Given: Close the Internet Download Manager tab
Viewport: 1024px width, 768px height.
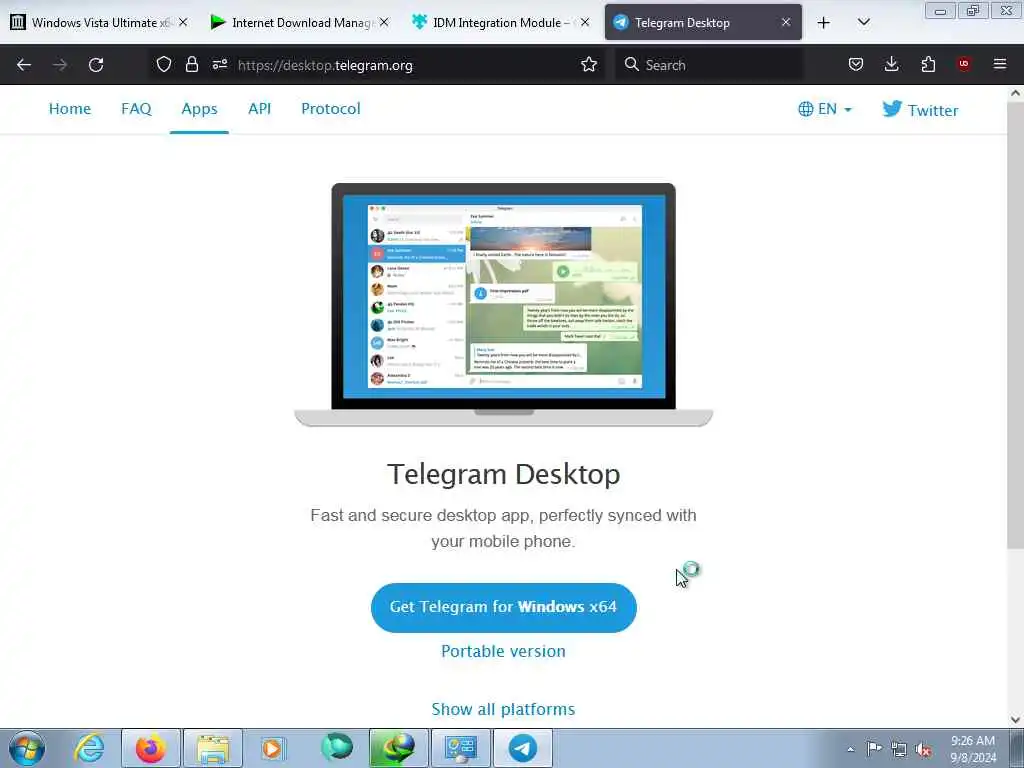Looking at the screenshot, I should (x=384, y=22).
